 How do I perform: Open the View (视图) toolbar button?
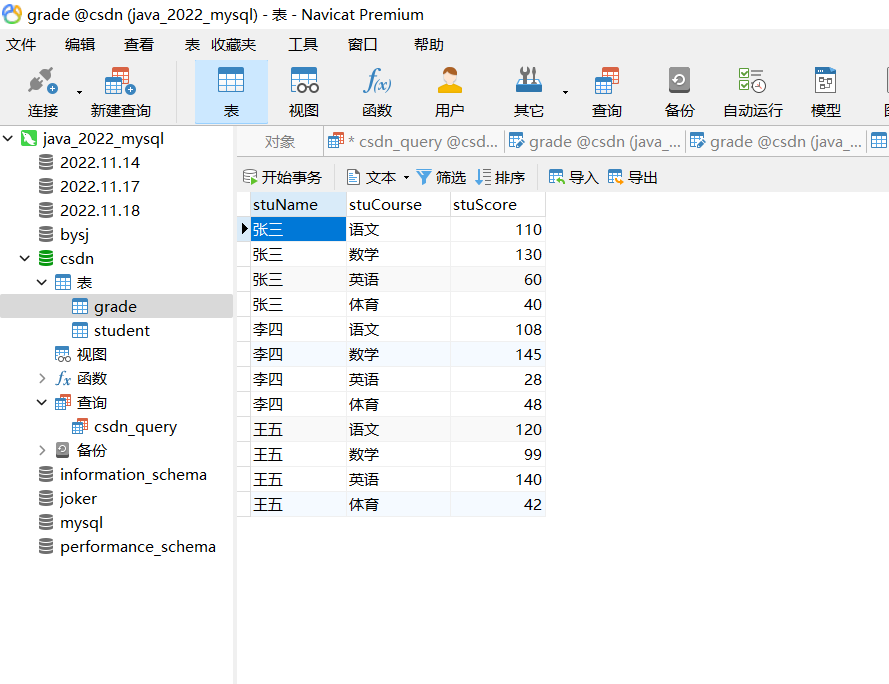(x=304, y=92)
